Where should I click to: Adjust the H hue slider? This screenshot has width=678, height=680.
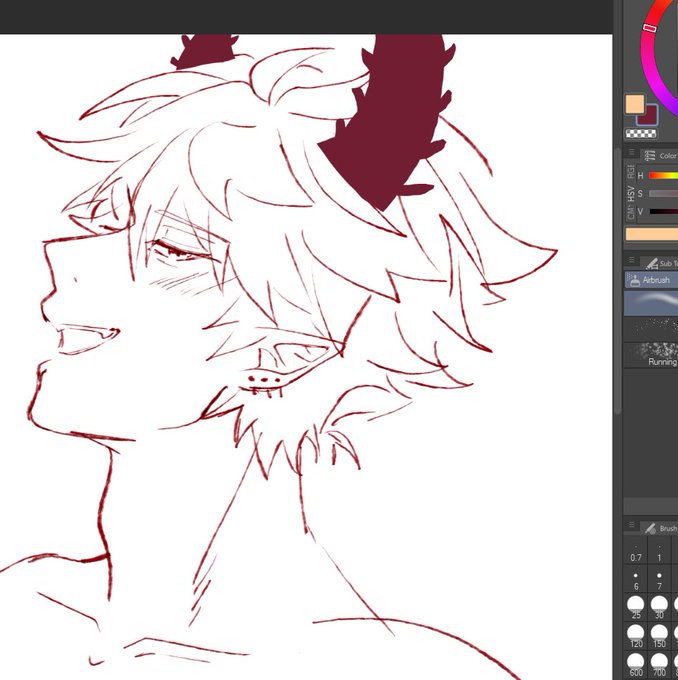pyautogui.click(x=663, y=175)
